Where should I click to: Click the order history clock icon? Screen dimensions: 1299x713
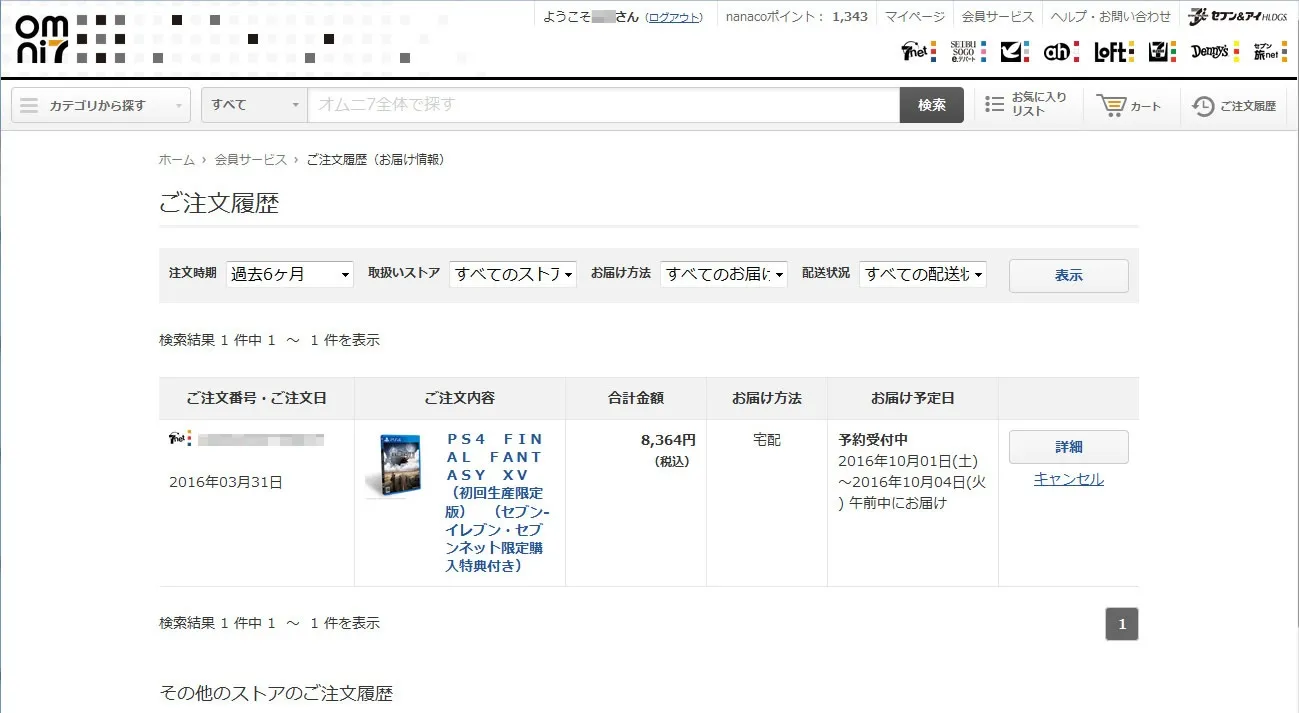click(x=1203, y=106)
